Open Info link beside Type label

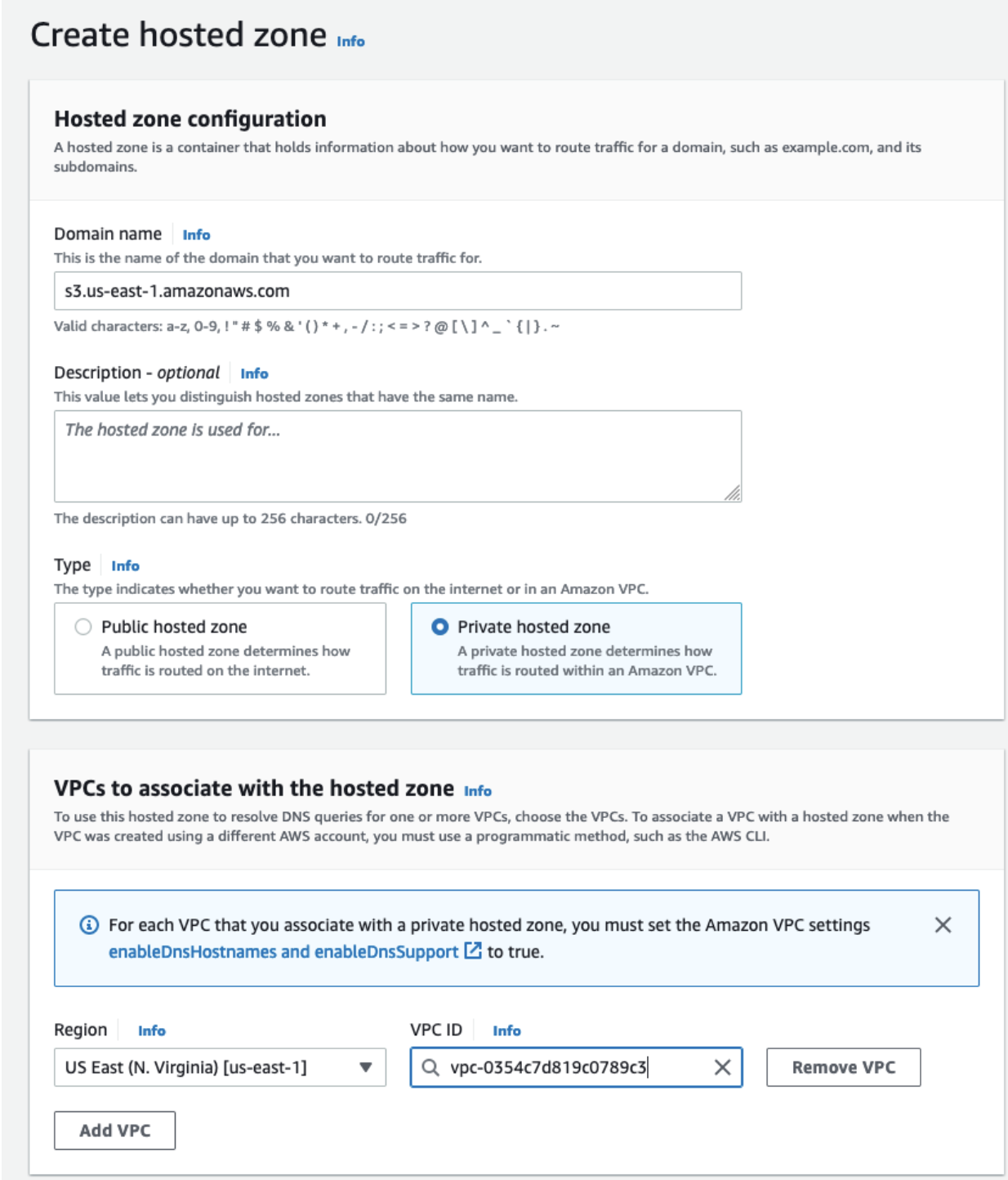[125, 565]
